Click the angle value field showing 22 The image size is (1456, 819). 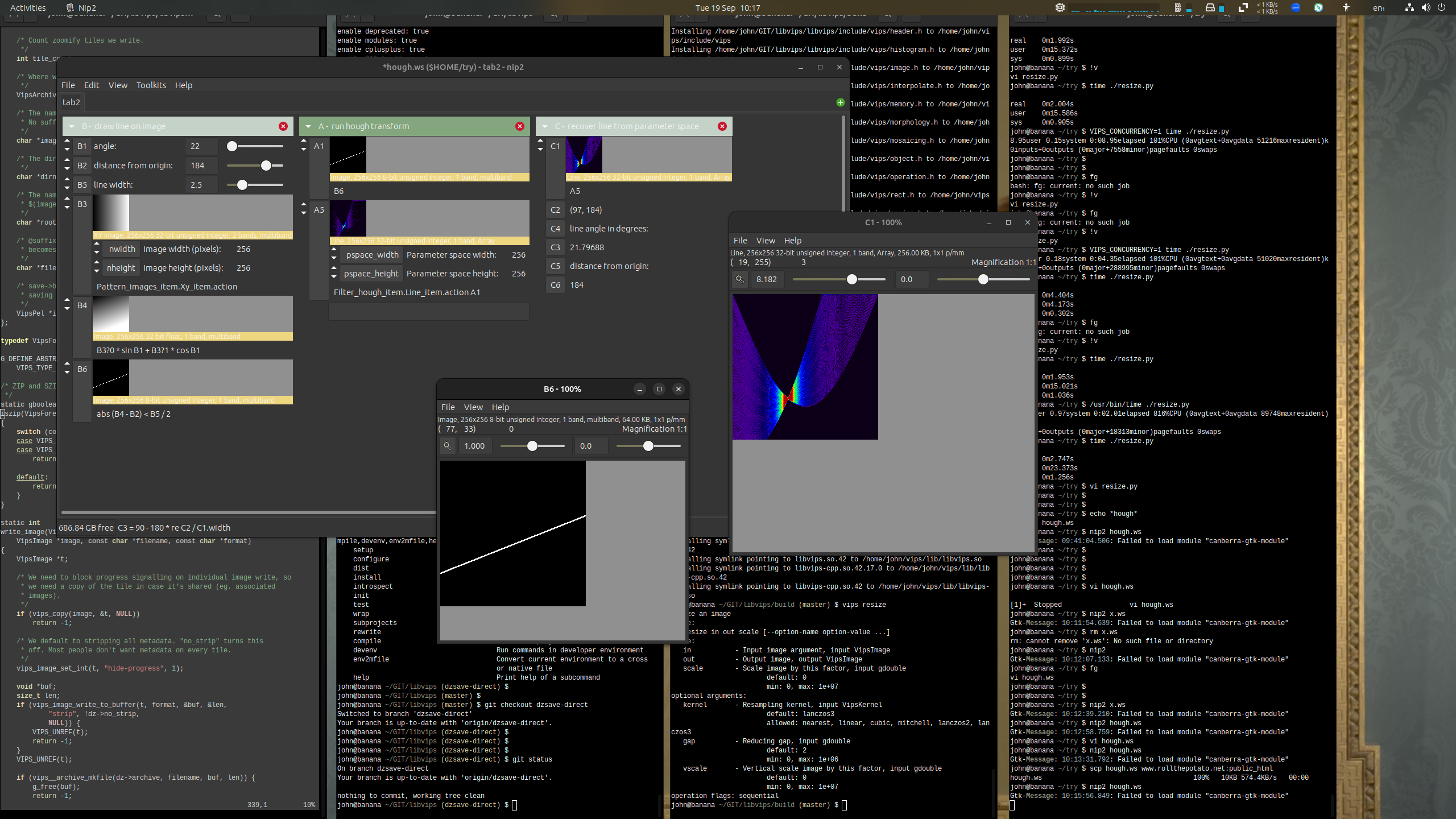tap(201, 146)
